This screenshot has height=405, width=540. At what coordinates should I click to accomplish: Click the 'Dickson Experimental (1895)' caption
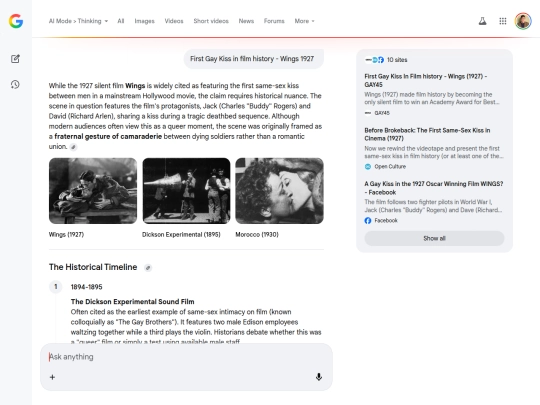[x=181, y=235]
